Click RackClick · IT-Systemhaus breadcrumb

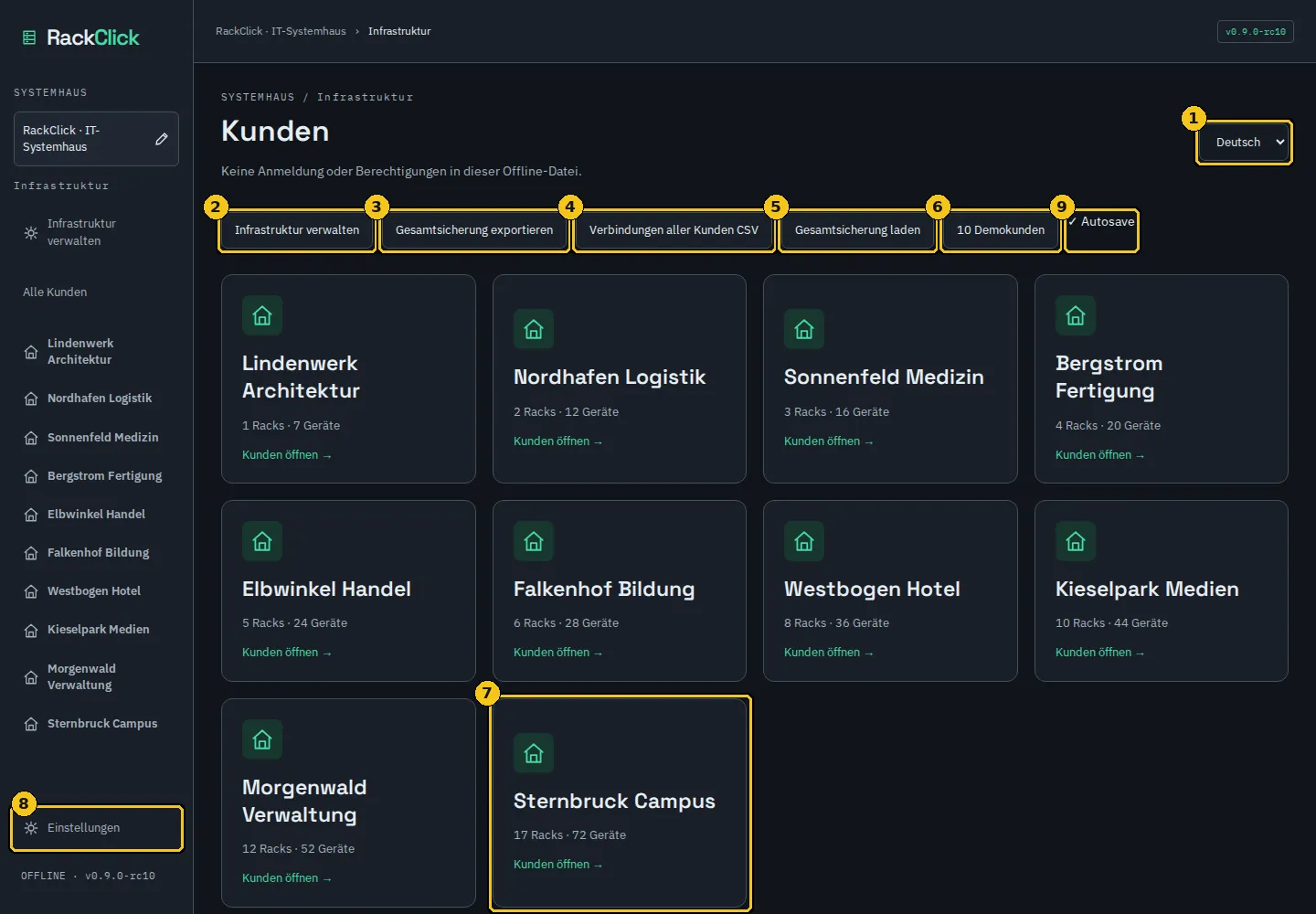tap(281, 31)
